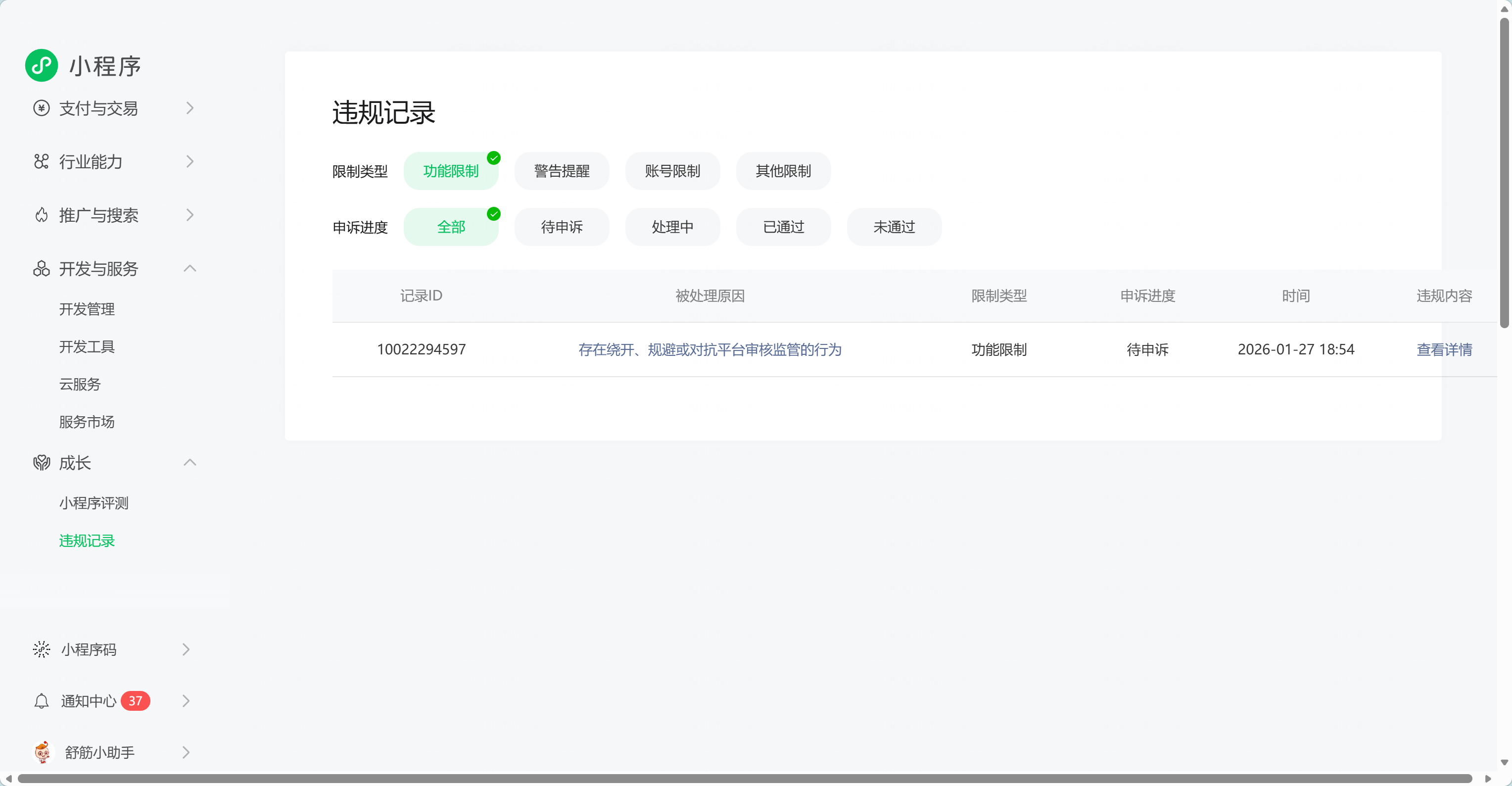Click the 成长 heart icon
Screen dimensions: 1512x786
41,463
